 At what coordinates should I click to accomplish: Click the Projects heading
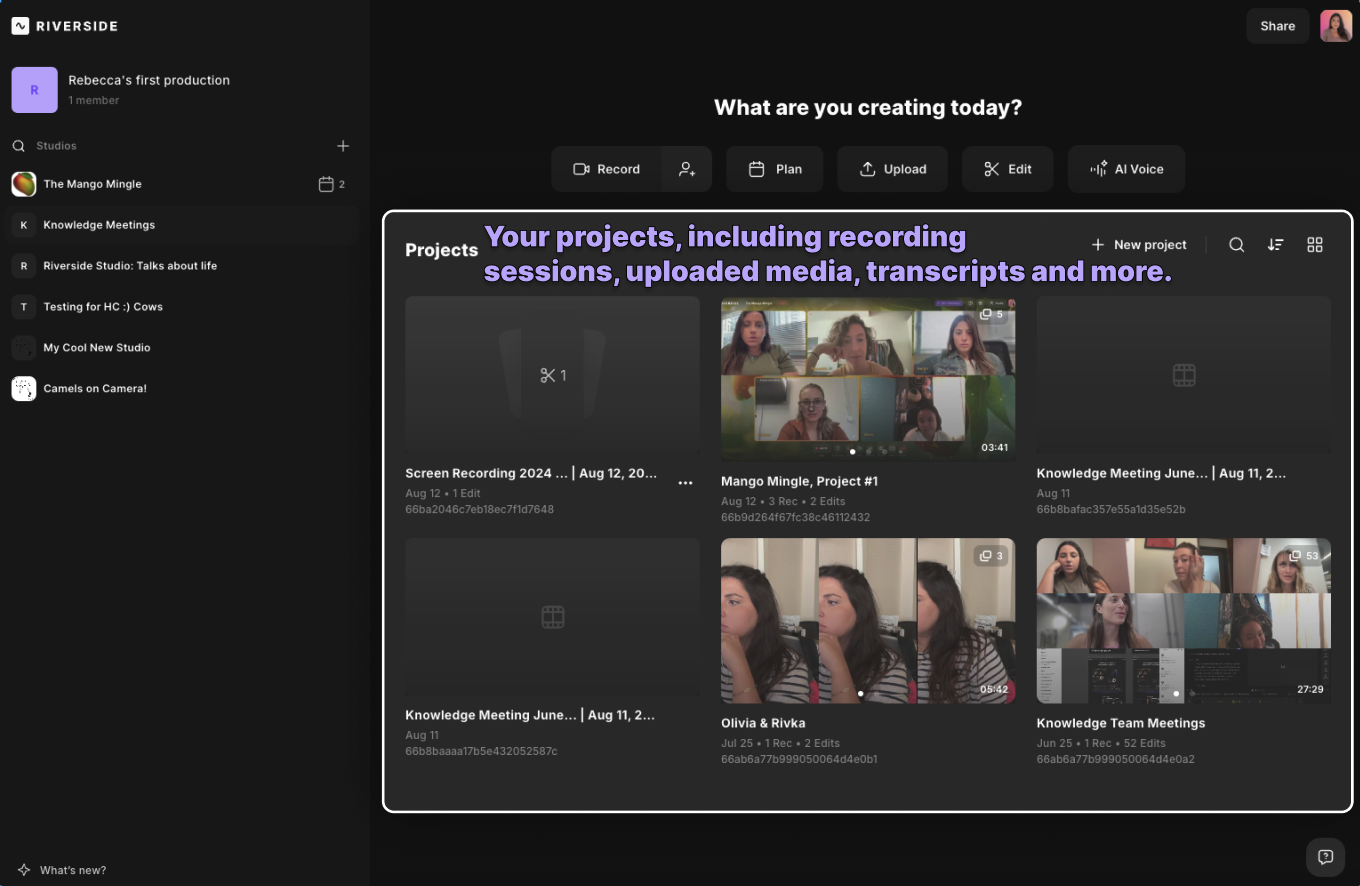coord(441,250)
